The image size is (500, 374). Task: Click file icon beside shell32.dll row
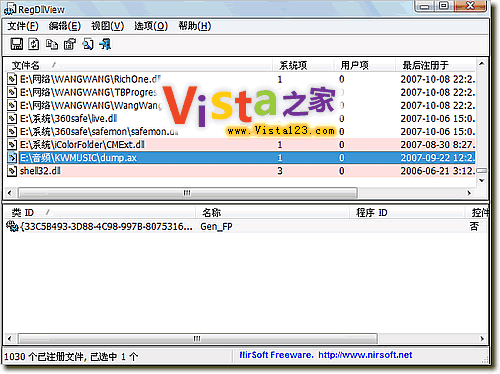click(12, 171)
